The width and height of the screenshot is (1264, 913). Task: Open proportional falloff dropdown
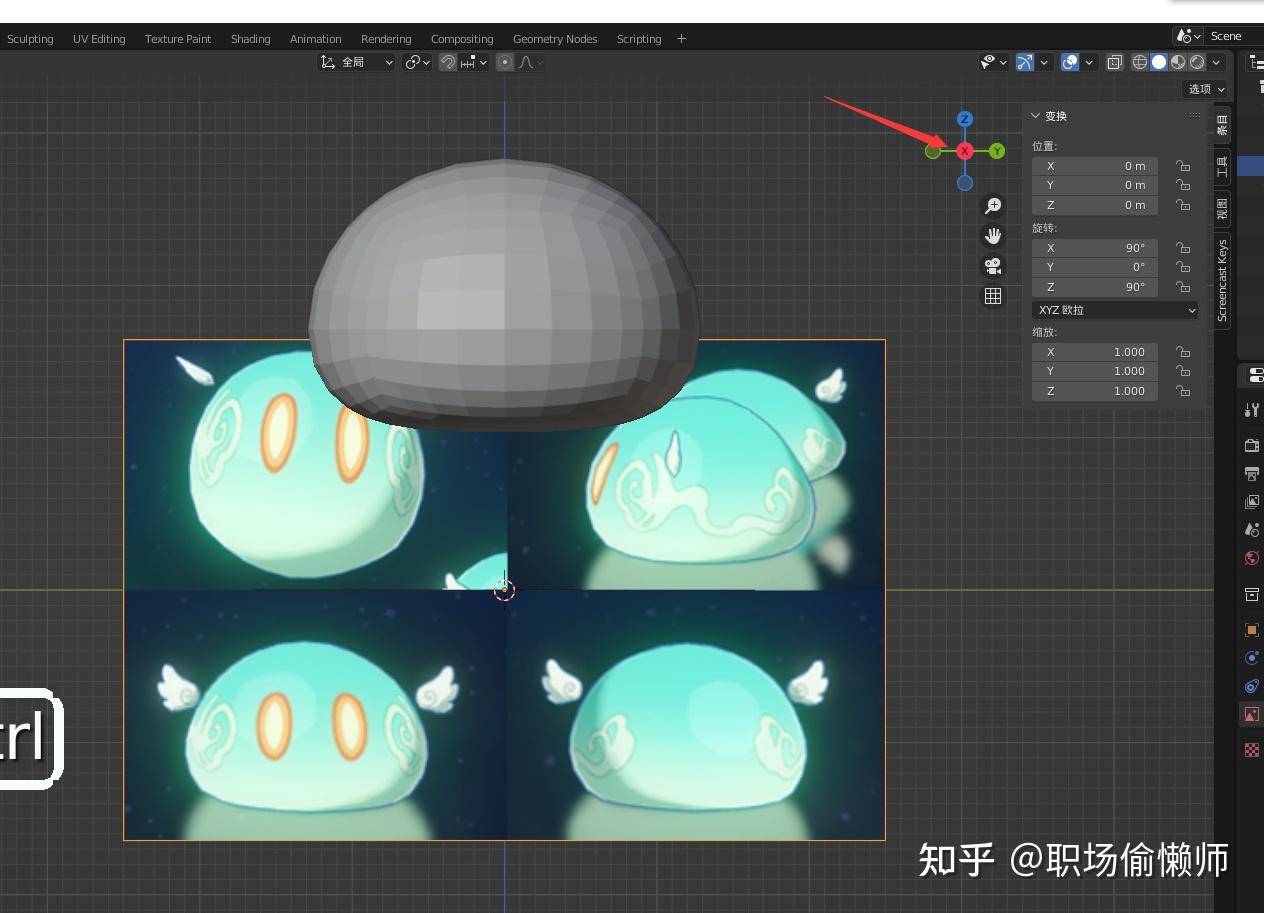click(532, 62)
